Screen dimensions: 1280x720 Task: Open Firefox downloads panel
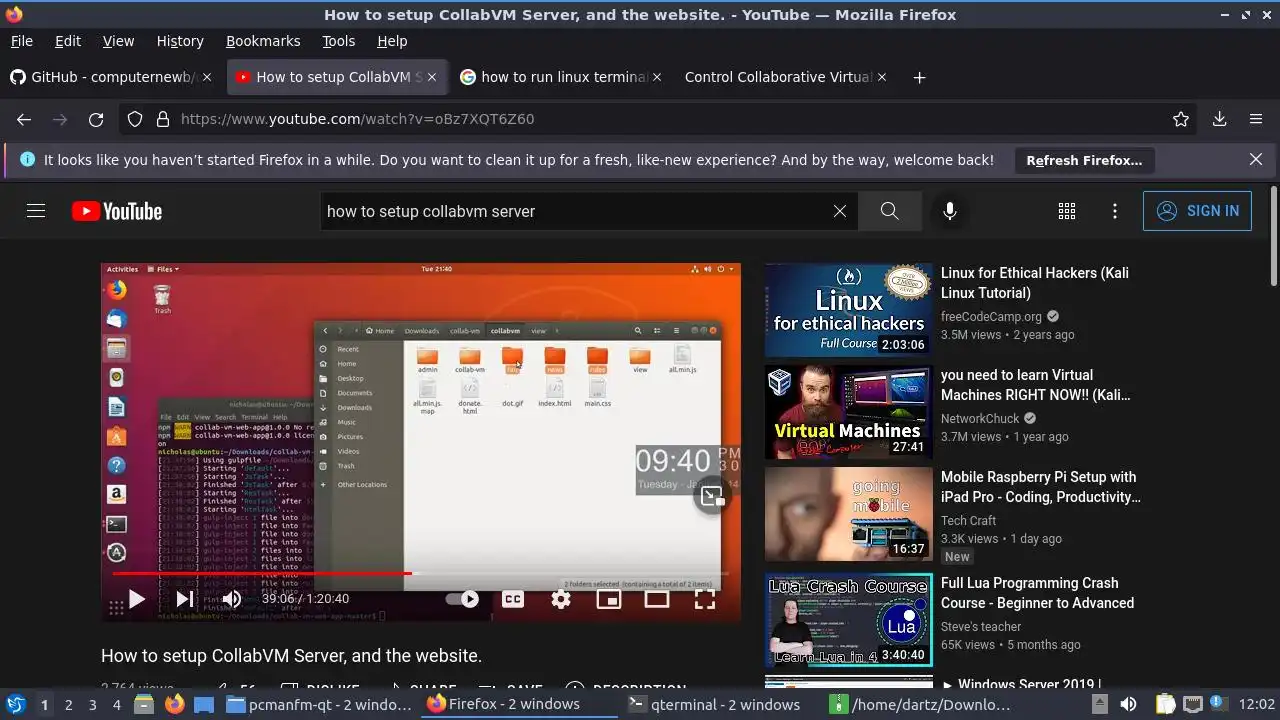pyautogui.click(x=1219, y=119)
